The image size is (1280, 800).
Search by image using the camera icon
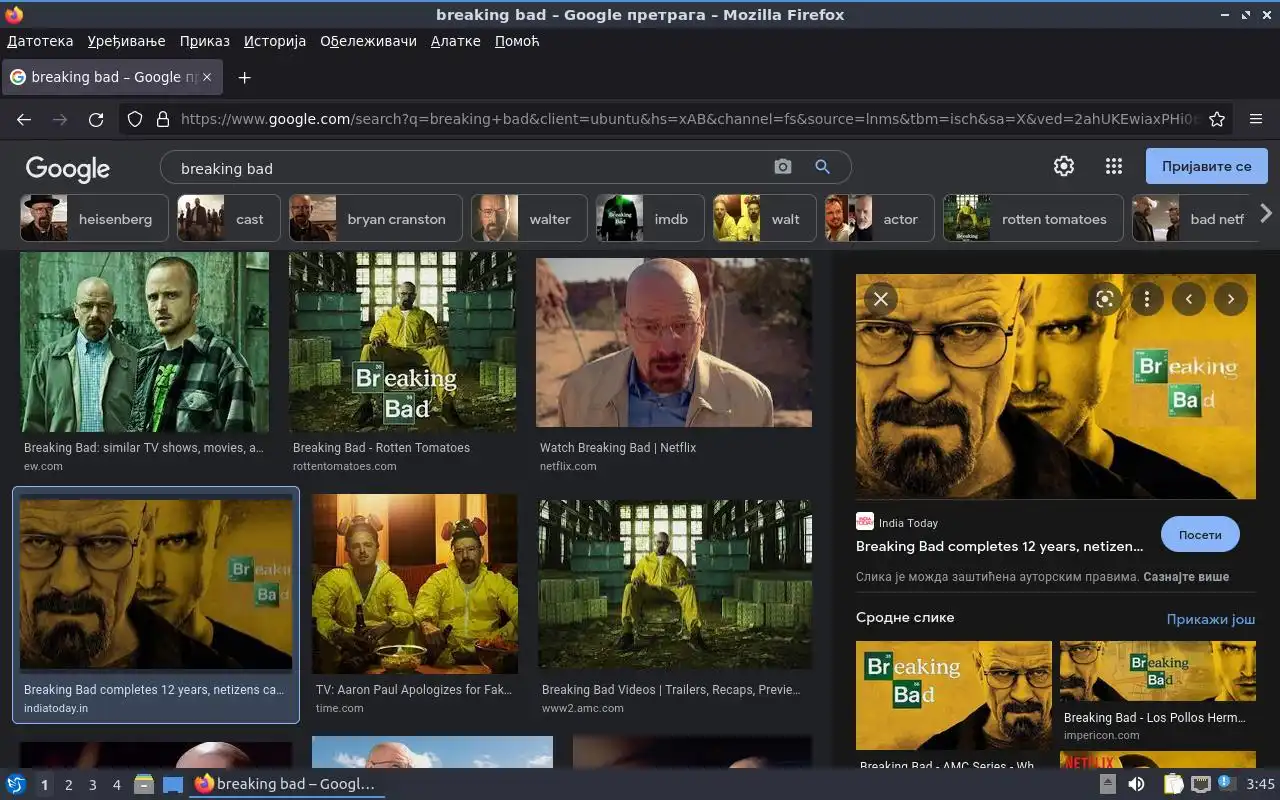coord(783,167)
